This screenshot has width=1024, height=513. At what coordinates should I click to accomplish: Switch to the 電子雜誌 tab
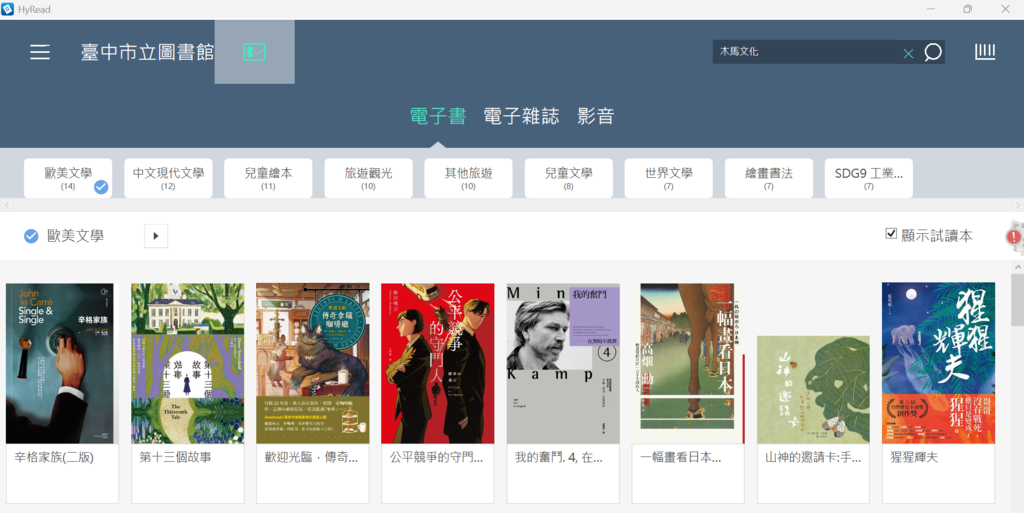point(521,116)
